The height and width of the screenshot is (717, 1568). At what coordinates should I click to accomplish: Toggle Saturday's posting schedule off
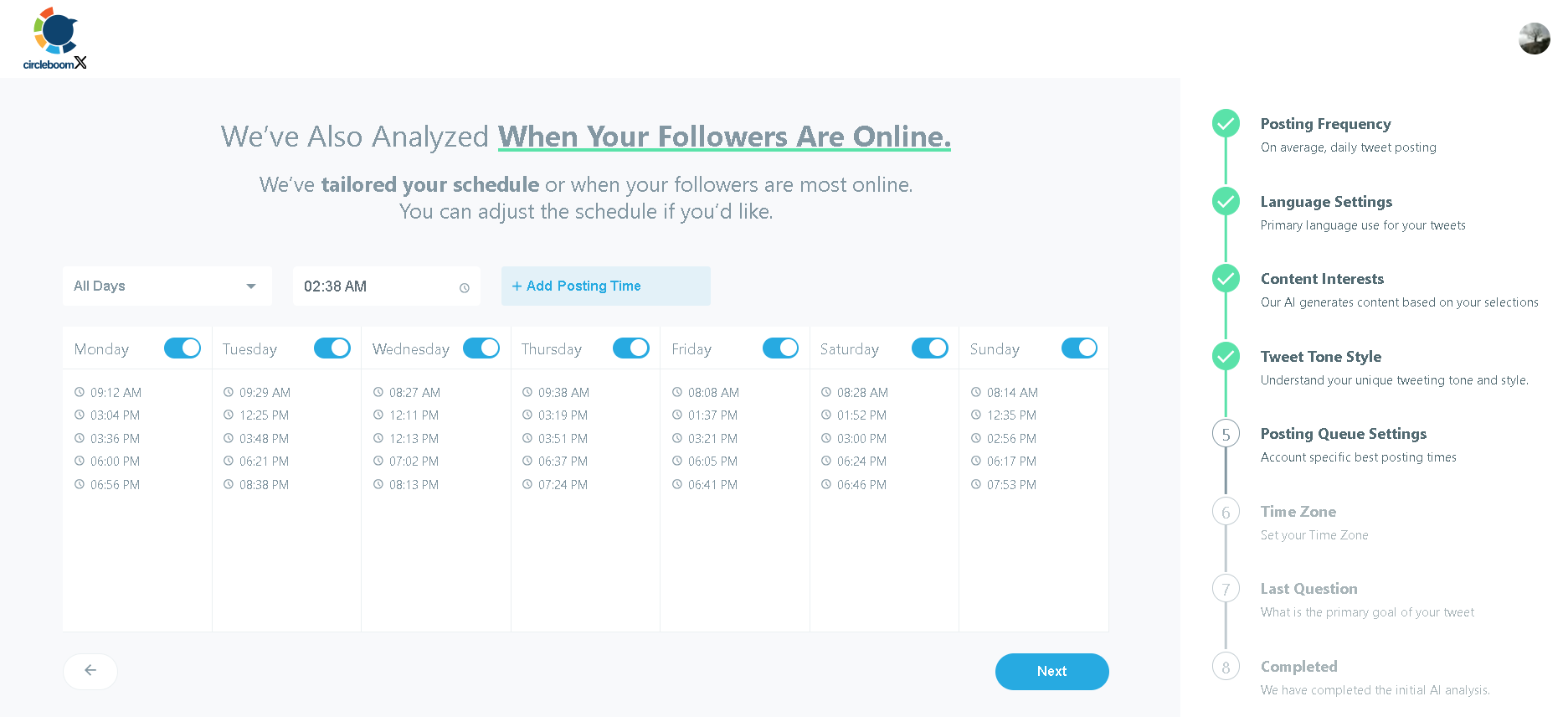[x=930, y=348]
